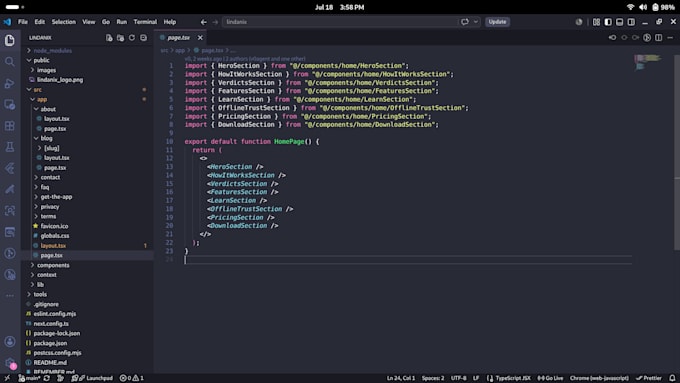
Task: Click the ellipsis for additional views
Action: (10, 296)
